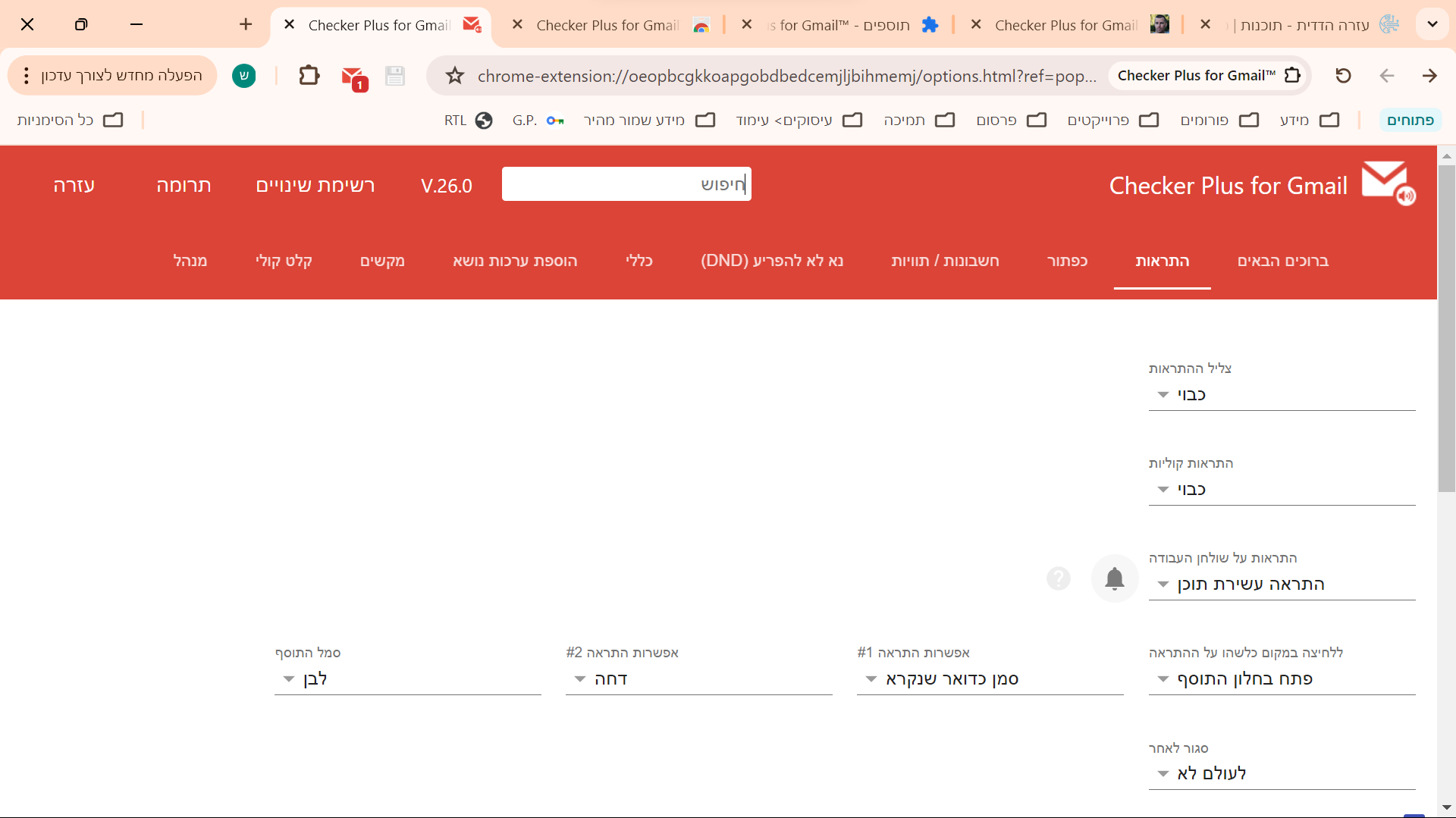Open the קלט קולי tab
The height and width of the screenshot is (818, 1456).
tap(284, 261)
